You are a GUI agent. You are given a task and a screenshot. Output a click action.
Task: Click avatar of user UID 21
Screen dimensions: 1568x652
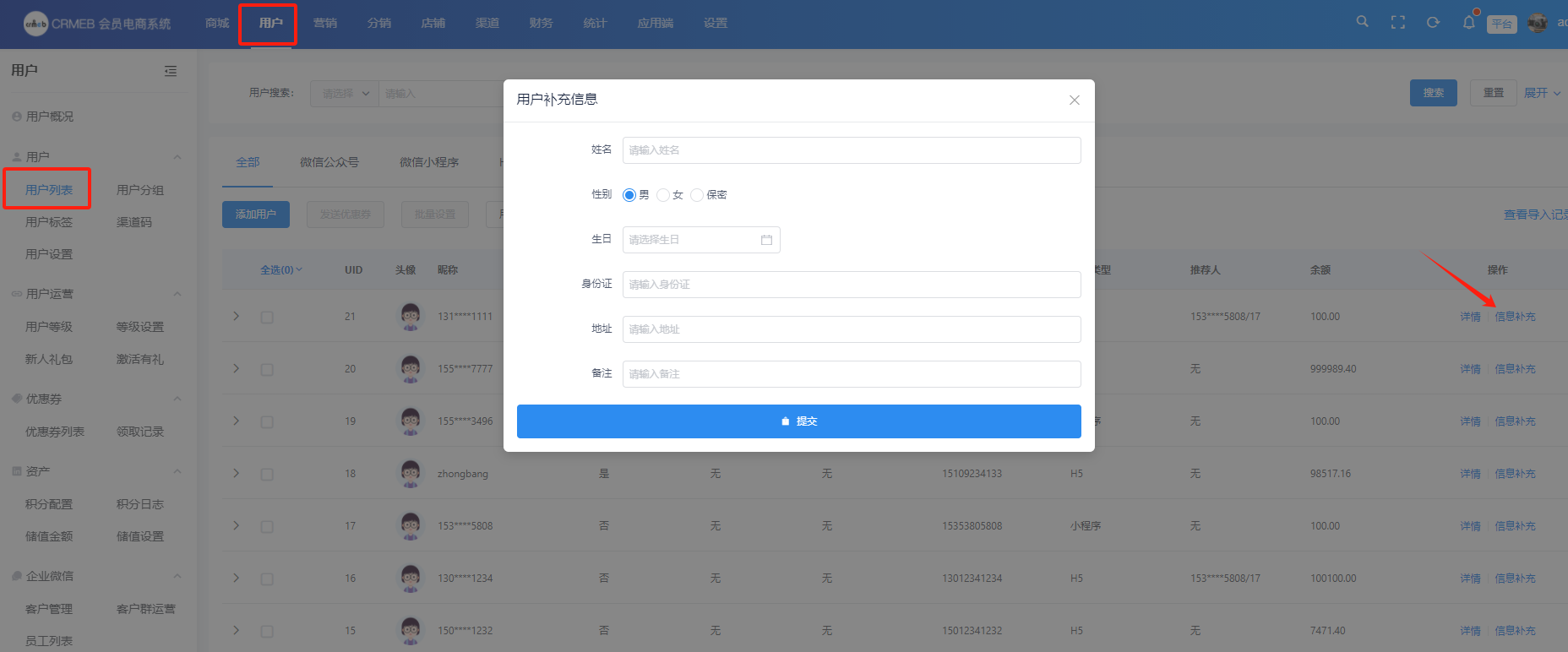coord(411,316)
